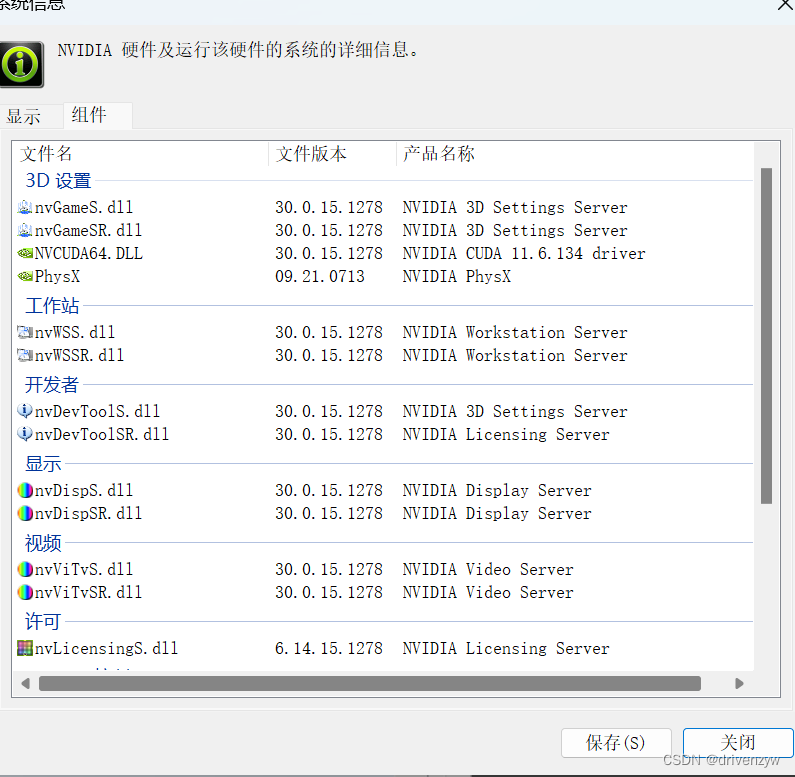Click nvDispS.dll's NVIDIA Display Server text
Image resolution: width=795 pixels, height=777 pixels.
[x=497, y=490]
